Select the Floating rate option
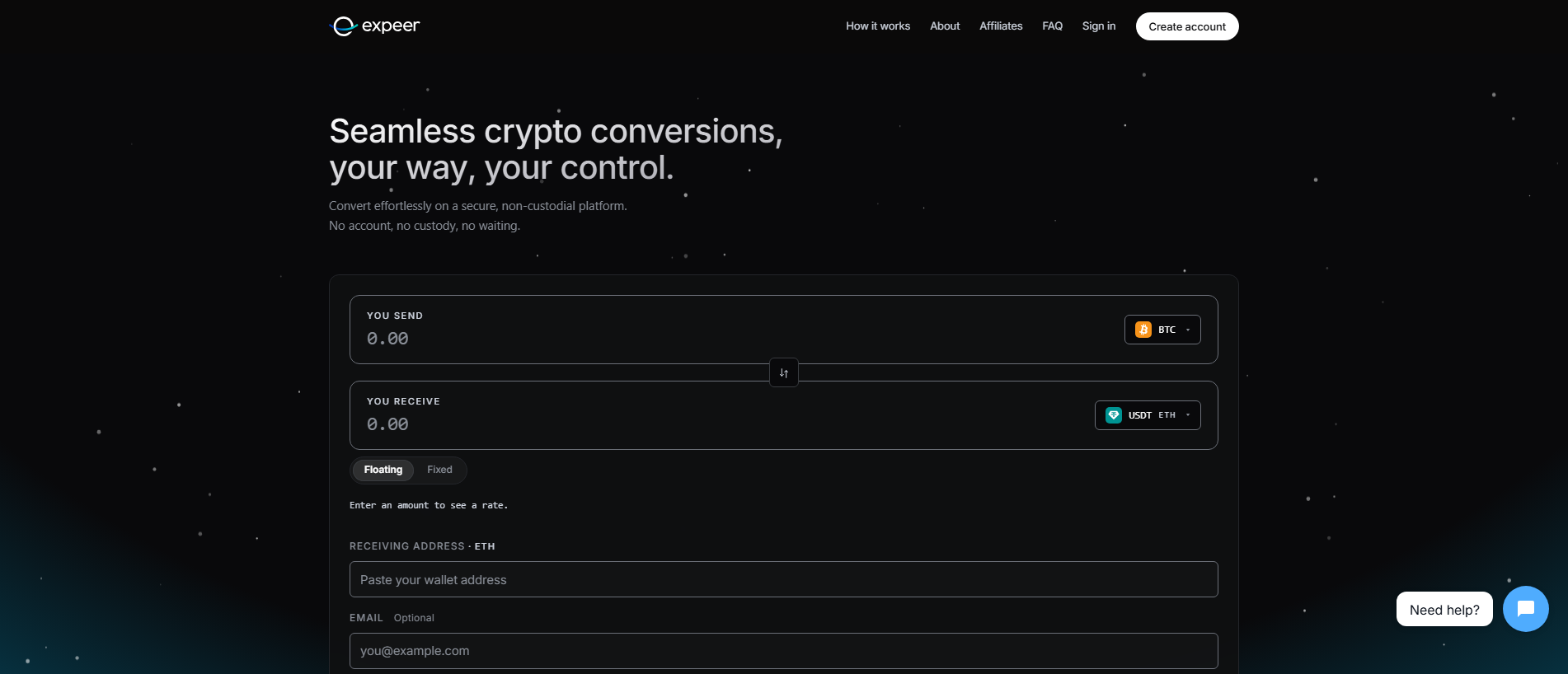The width and height of the screenshot is (1568, 674). (x=383, y=470)
